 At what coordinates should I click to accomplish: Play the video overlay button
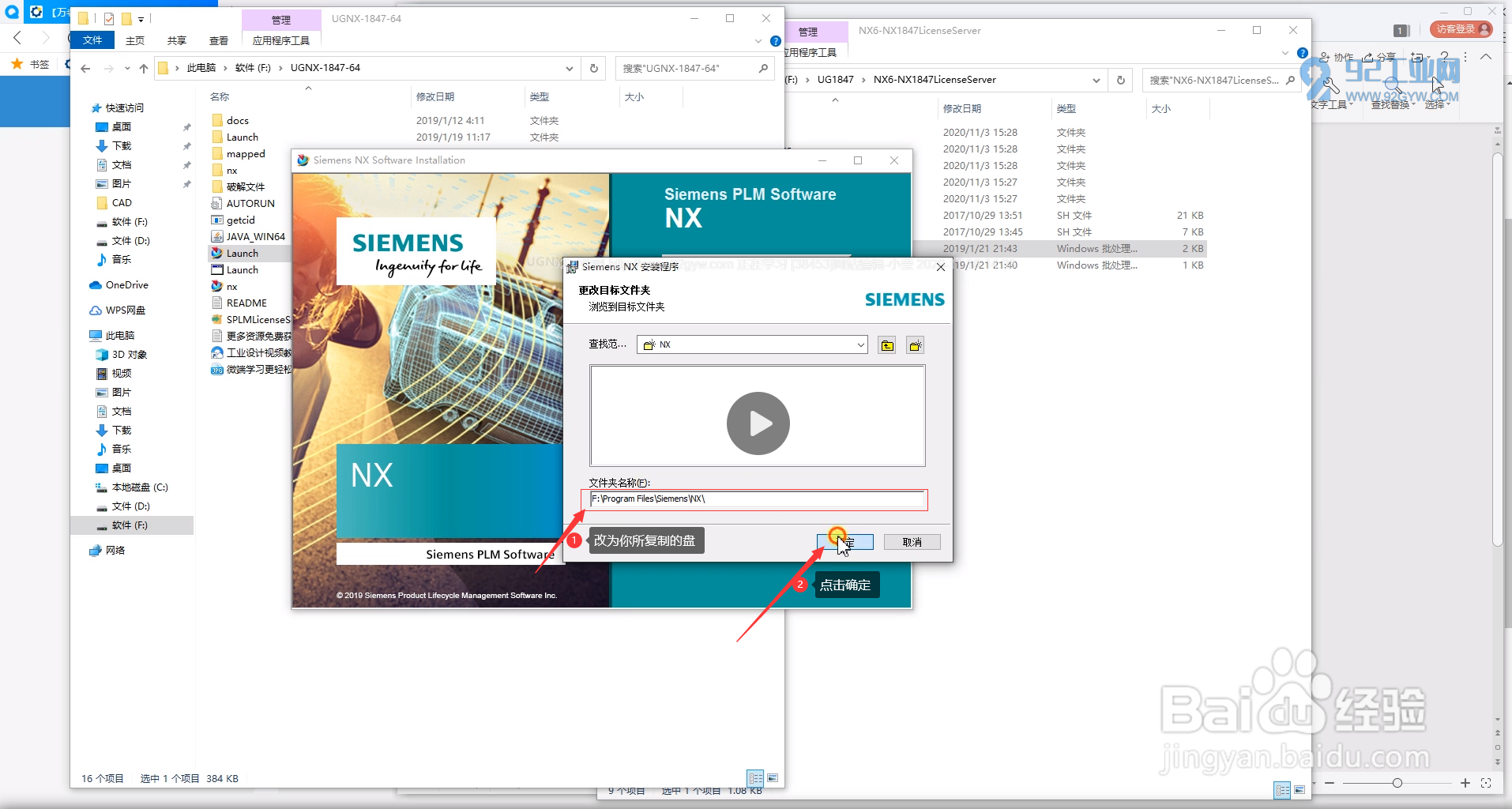coord(758,423)
